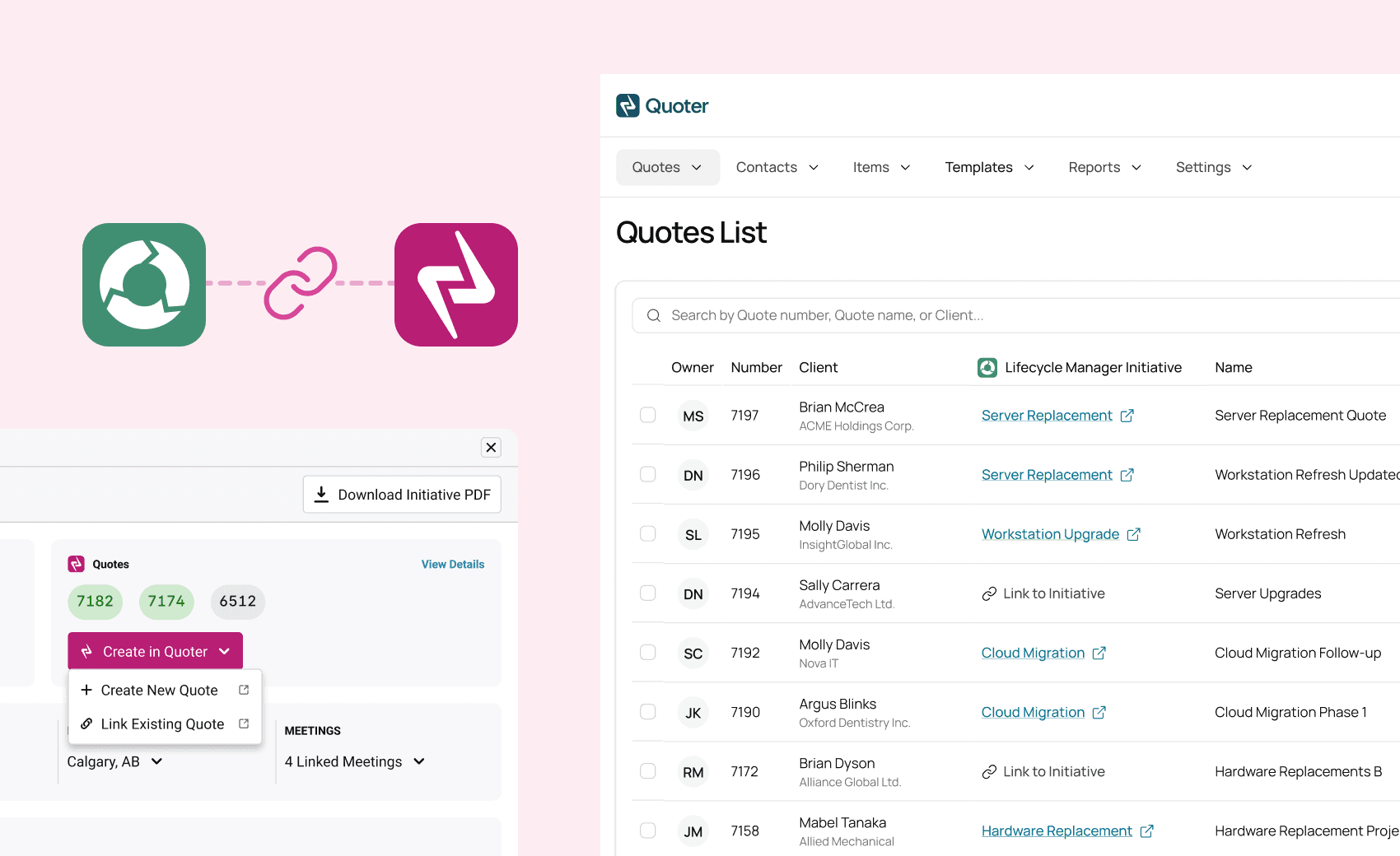Select quote chip 7182
This screenshot has height=856, width=1400.
pos(95,601)
